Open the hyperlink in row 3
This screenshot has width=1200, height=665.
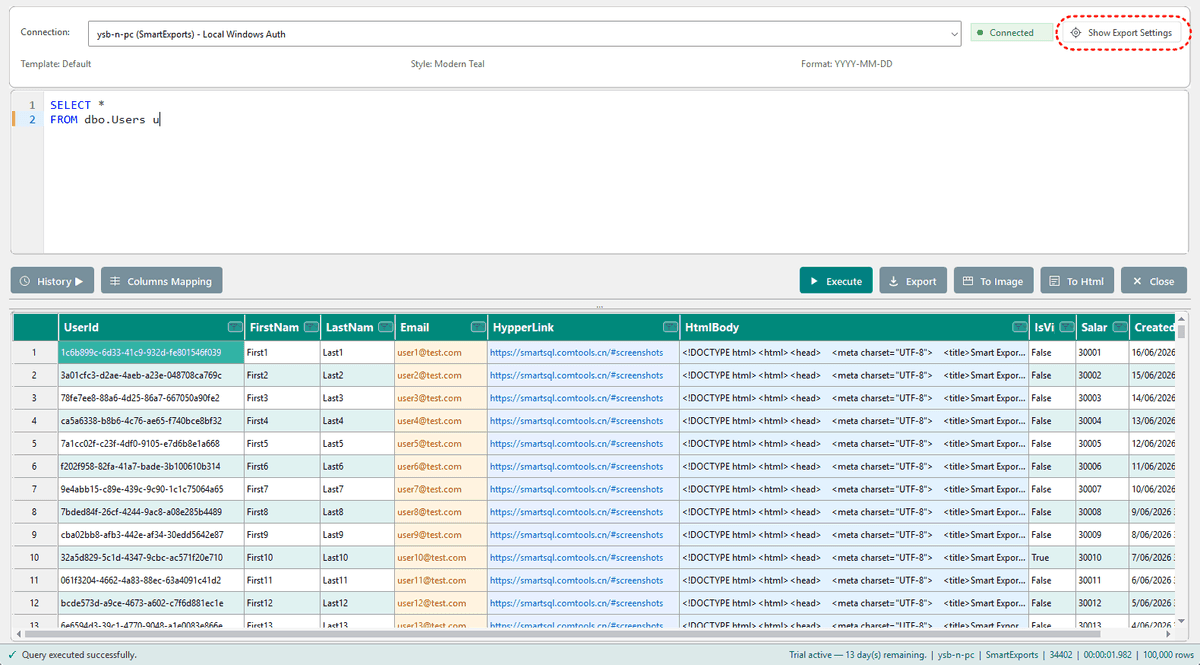(x=576, y=398)
